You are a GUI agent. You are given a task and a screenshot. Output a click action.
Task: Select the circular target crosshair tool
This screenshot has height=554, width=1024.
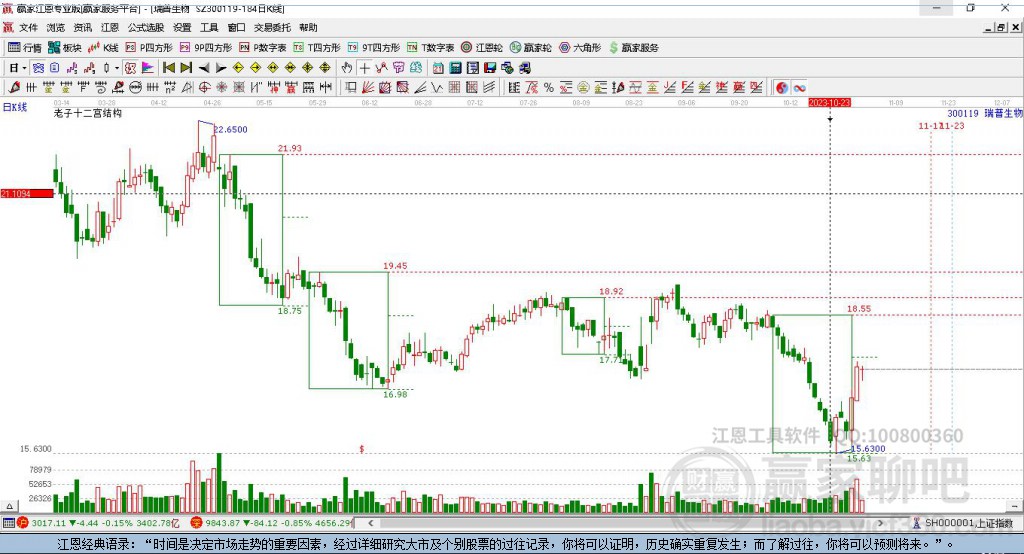click(x=204, y=88)
